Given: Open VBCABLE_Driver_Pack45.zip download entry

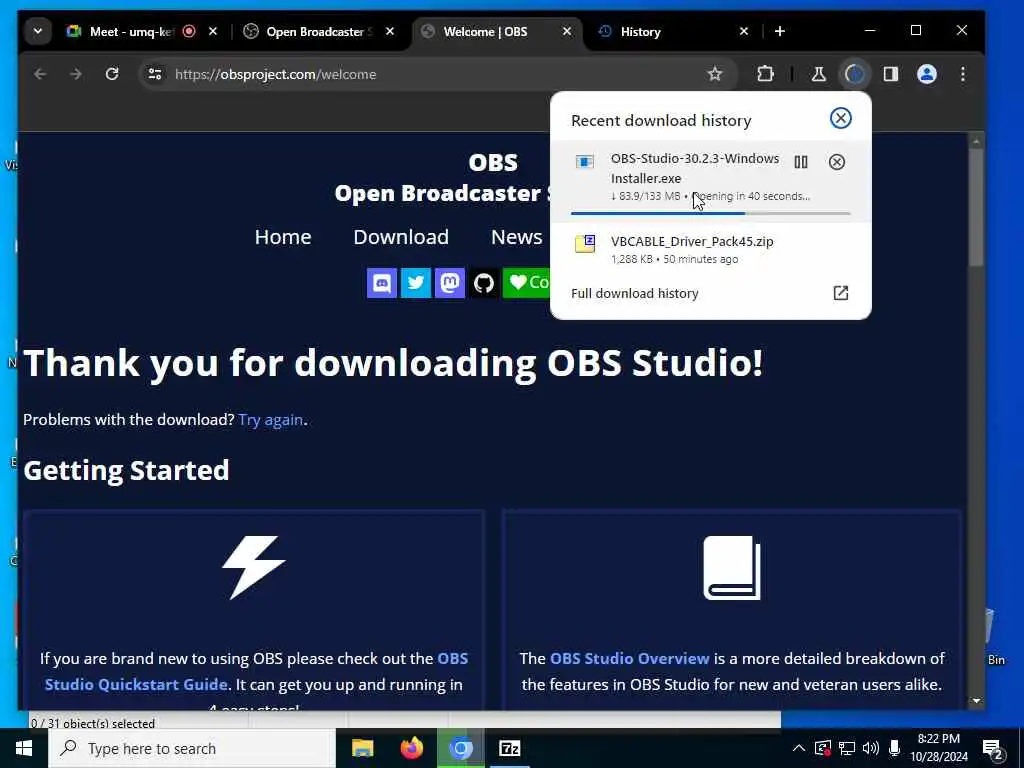Looking at the screenshot, I should pos(711,249).
